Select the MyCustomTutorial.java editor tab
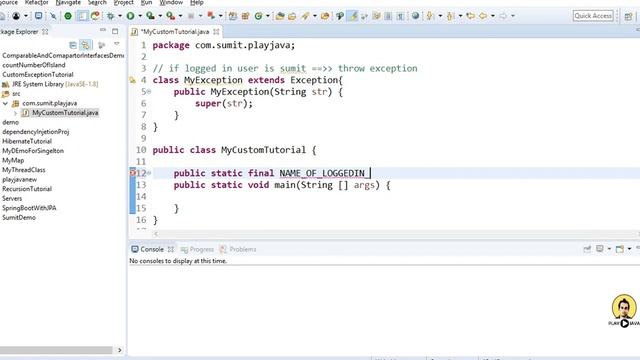 (x=175, y=31)
